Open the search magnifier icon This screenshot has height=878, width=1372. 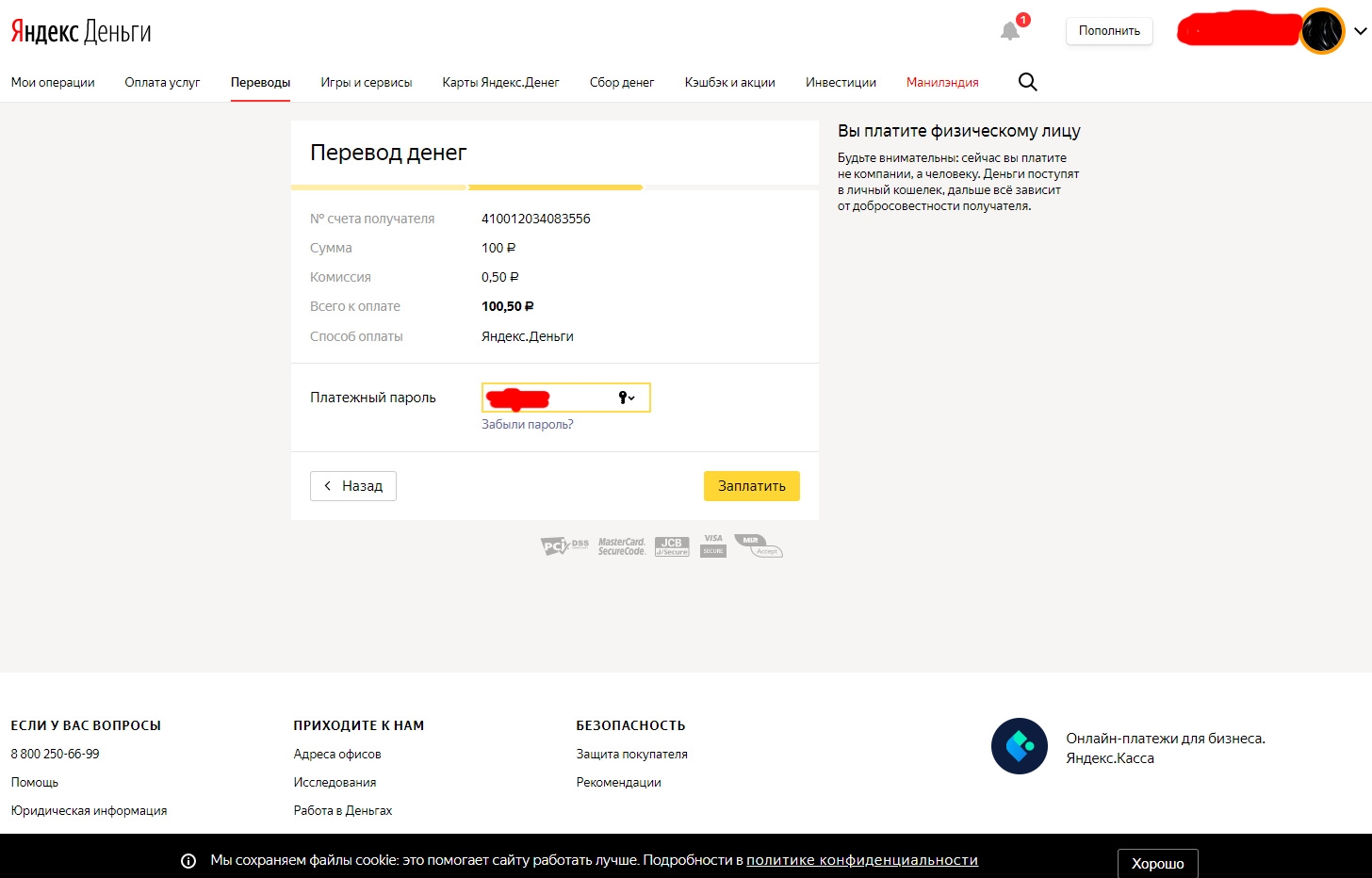(x=1027, y=82)
